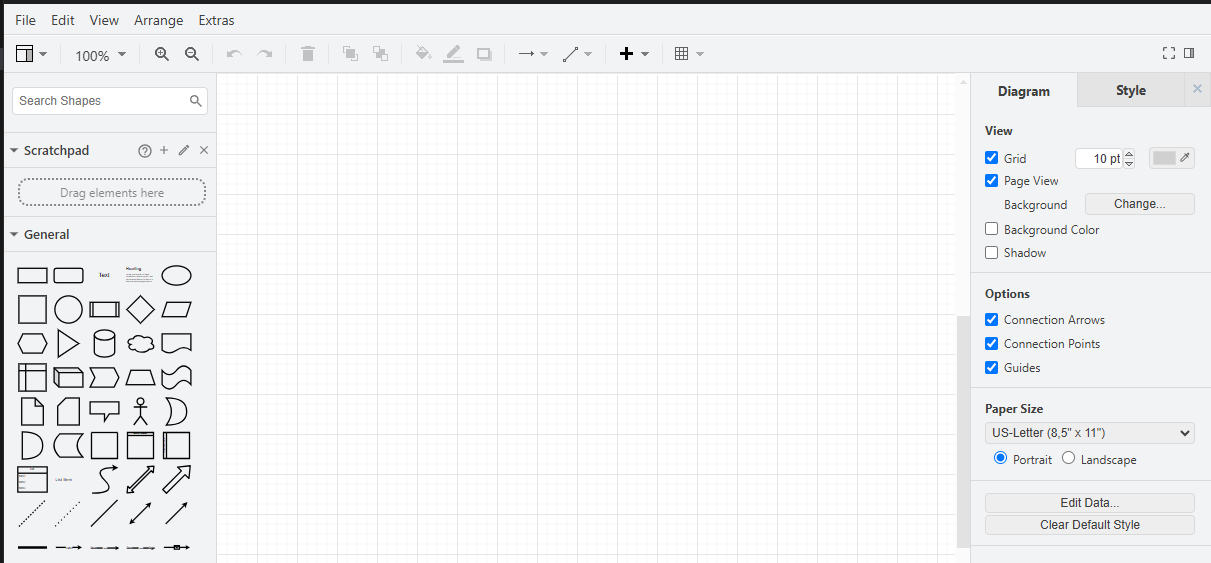Click the Edit Data button
The width and height of the screenshot is (1211, 563).
tap(1089, 503)
